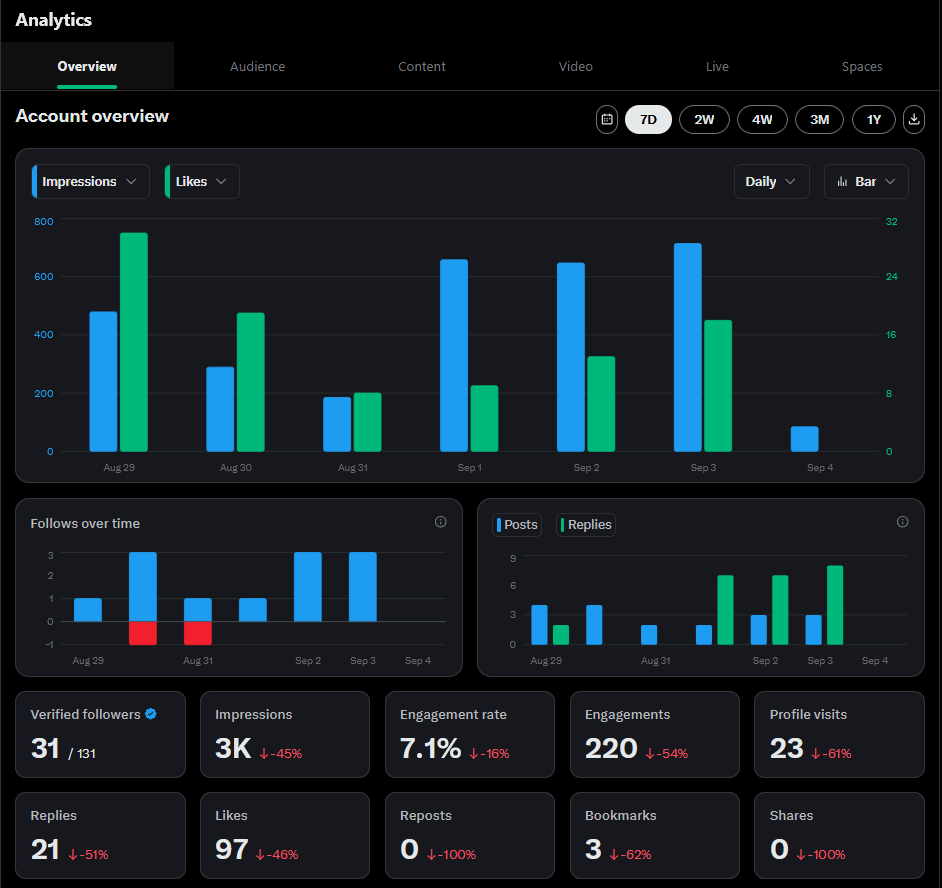The height and width of the screenshot is (888, 942).
Task: Switch to the Live tab
Action: pos(717,66)
